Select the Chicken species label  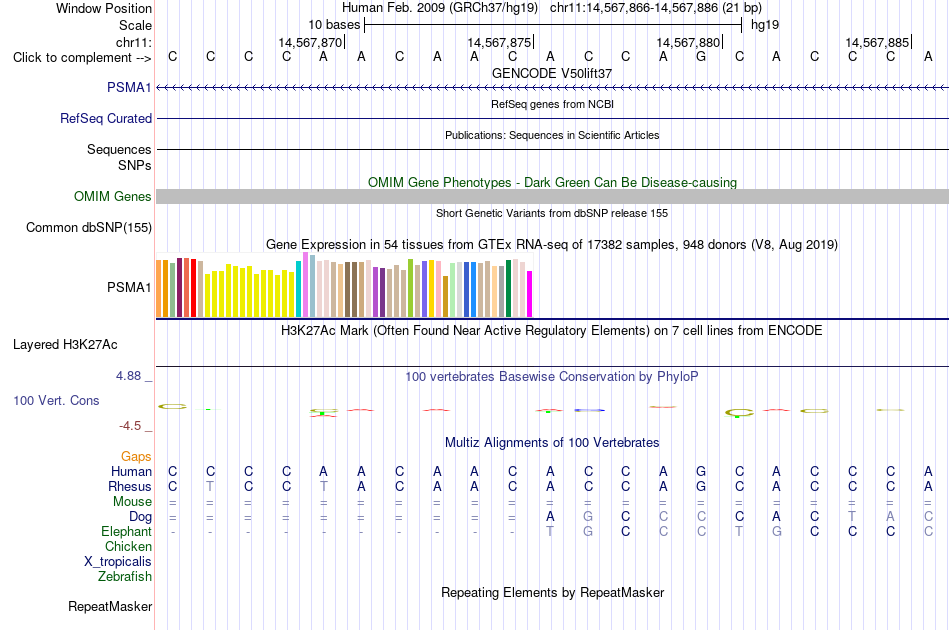click(128, 546)
